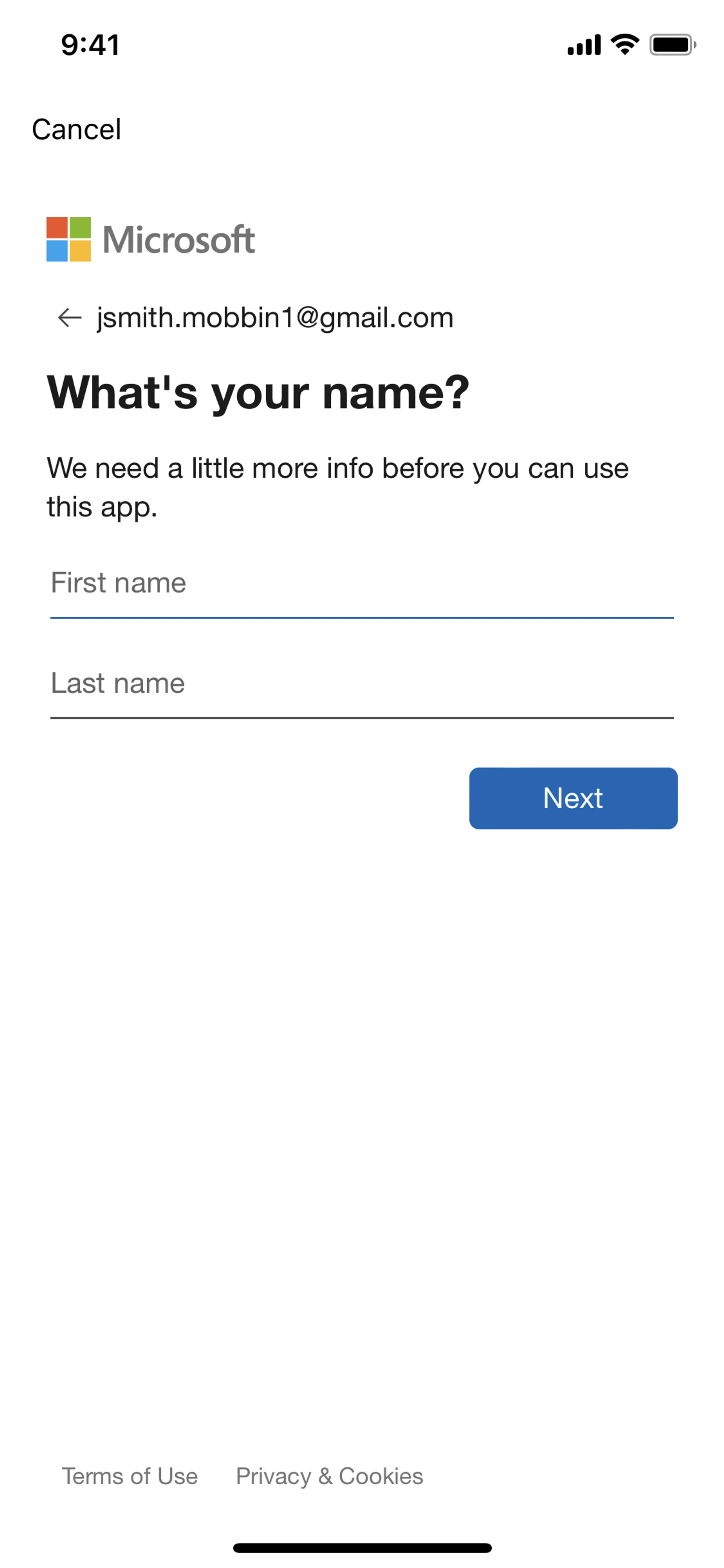Screen dimensions: 724x1568
Task: Tap the Microsoft wordmark text
Action: pyautogui.click(x=179, y=240)
